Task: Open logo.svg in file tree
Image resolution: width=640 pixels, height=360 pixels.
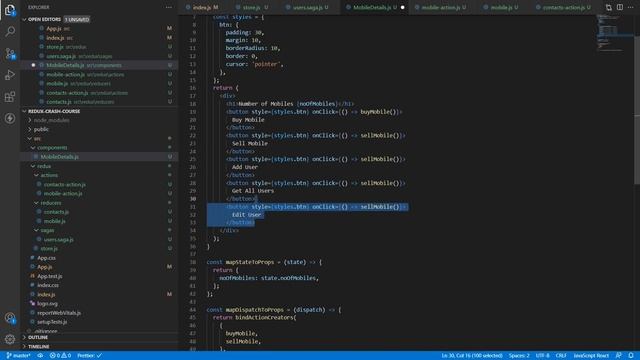Action: tap(99, 304)
